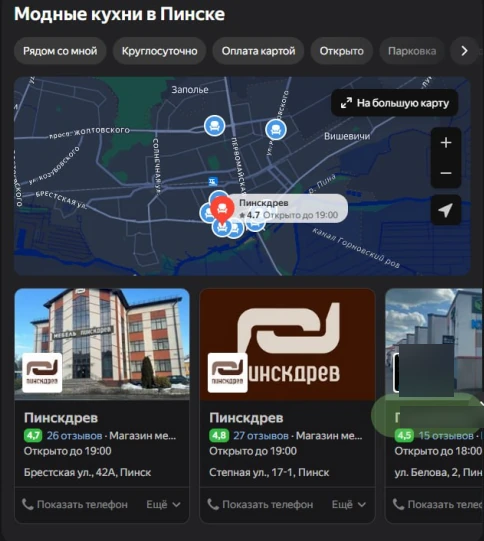Open building photo of the ул. Белова card
This screenshot has height=541, width=484.
[x=434, y=344]
